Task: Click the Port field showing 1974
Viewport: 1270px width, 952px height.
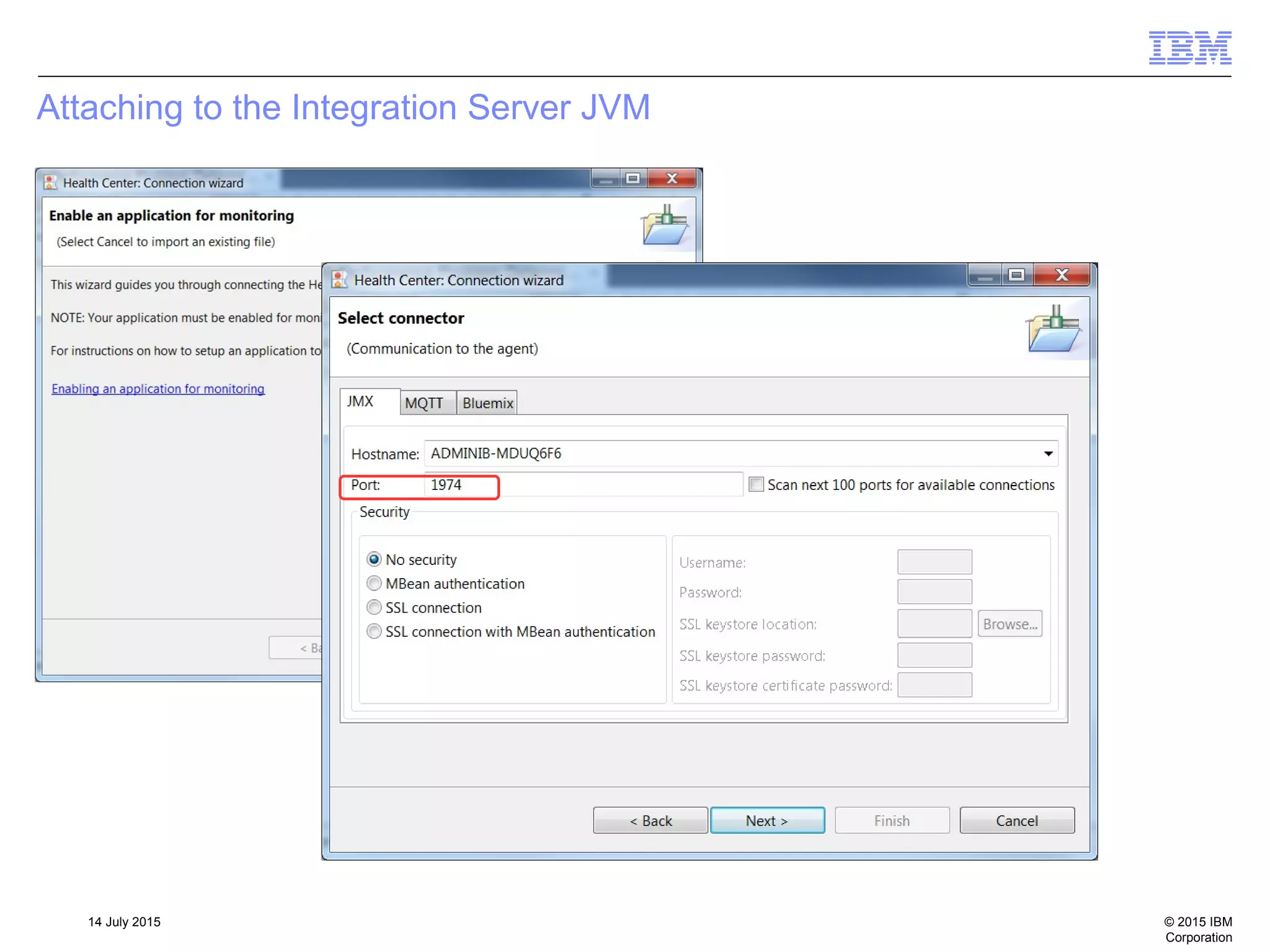Action: [584, 484]
